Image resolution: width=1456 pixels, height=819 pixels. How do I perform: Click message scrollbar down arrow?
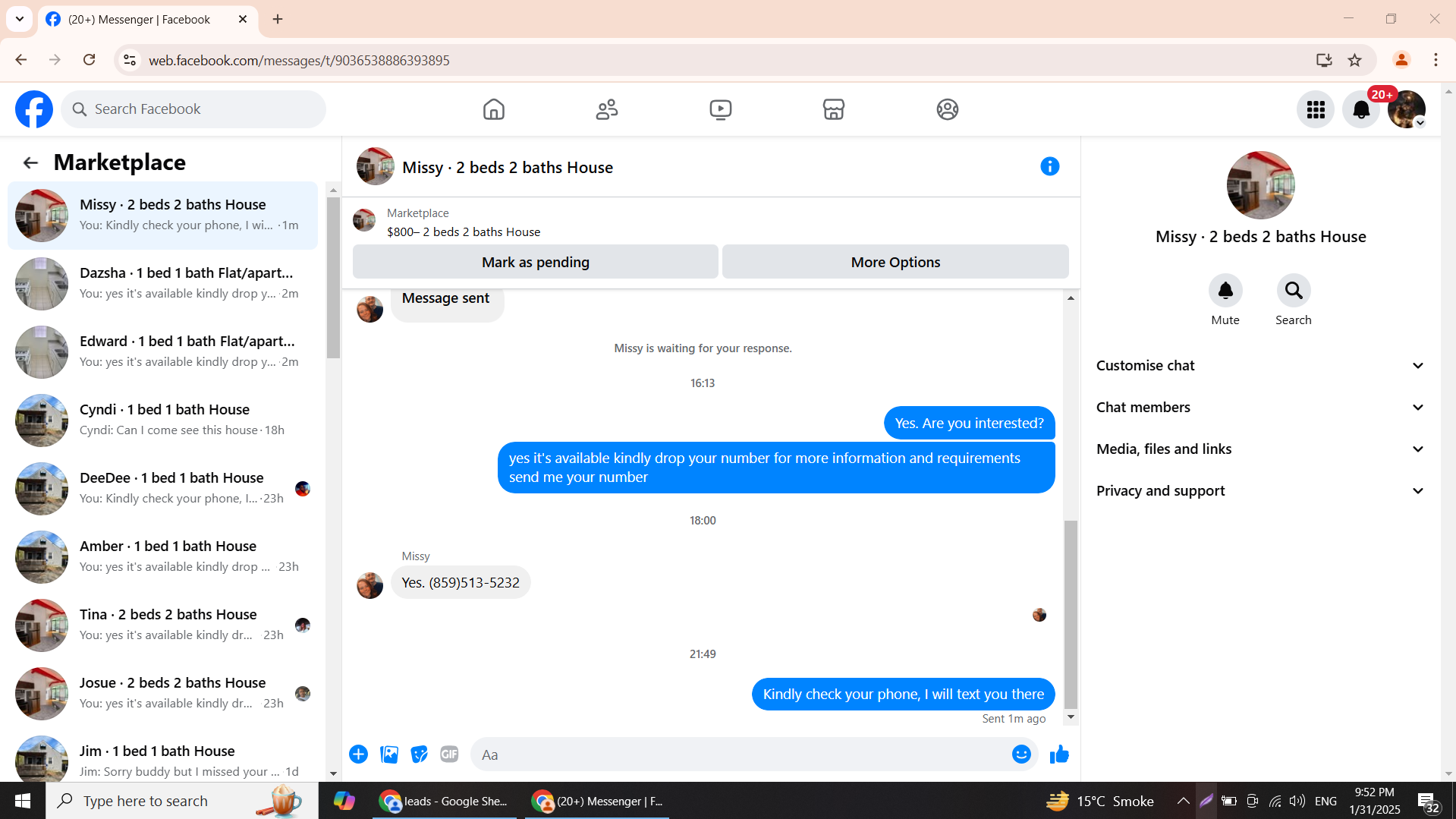(x=1071, y=717)
